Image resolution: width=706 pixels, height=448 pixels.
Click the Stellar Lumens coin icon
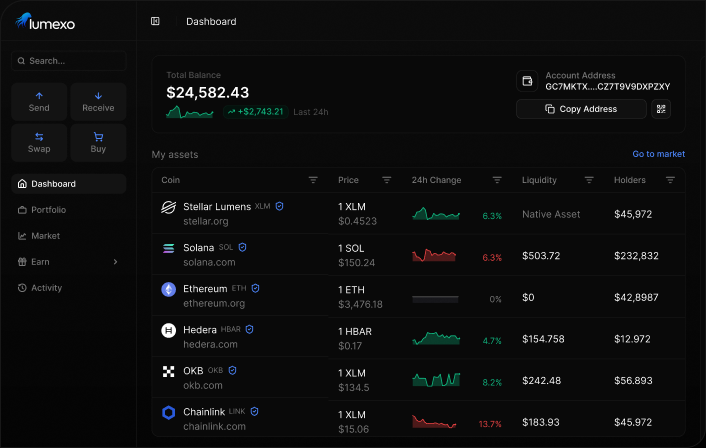click(168, 207)
